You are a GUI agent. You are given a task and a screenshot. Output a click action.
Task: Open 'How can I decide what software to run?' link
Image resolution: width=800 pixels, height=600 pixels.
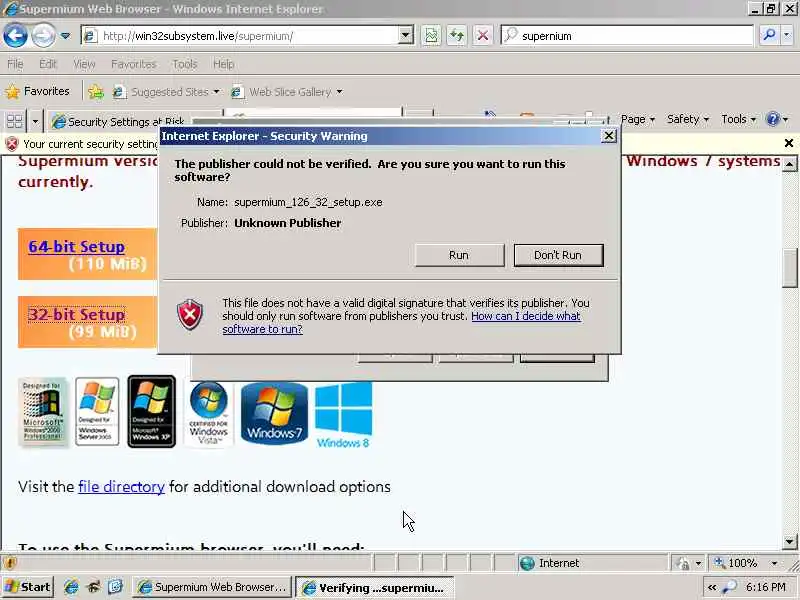[401, 322]
